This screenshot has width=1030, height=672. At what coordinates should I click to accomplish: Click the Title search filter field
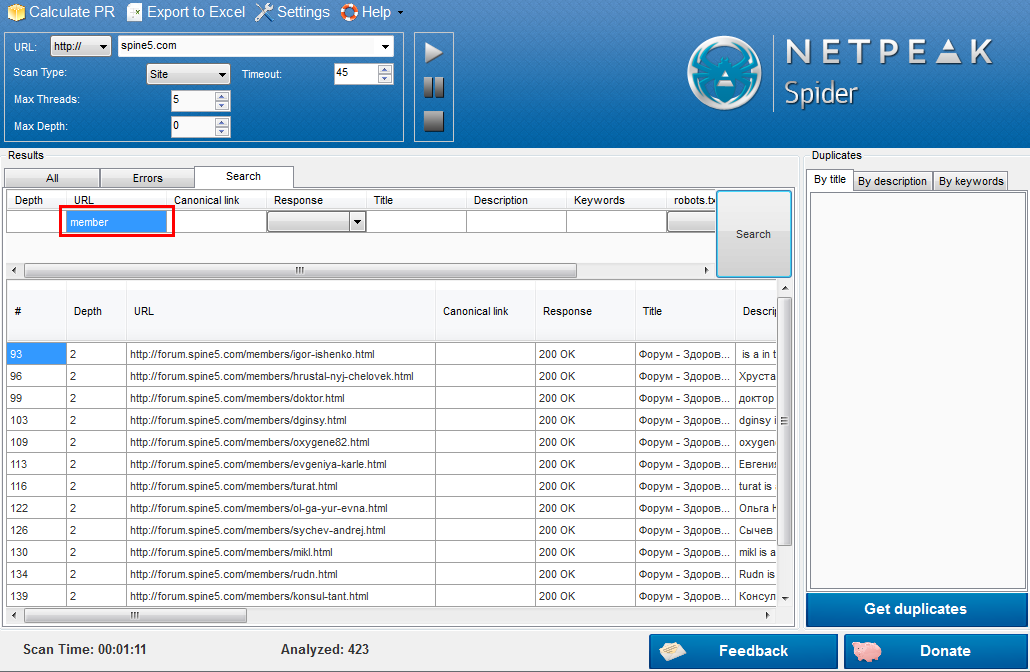pyautogui.click(x=416, y=222)
